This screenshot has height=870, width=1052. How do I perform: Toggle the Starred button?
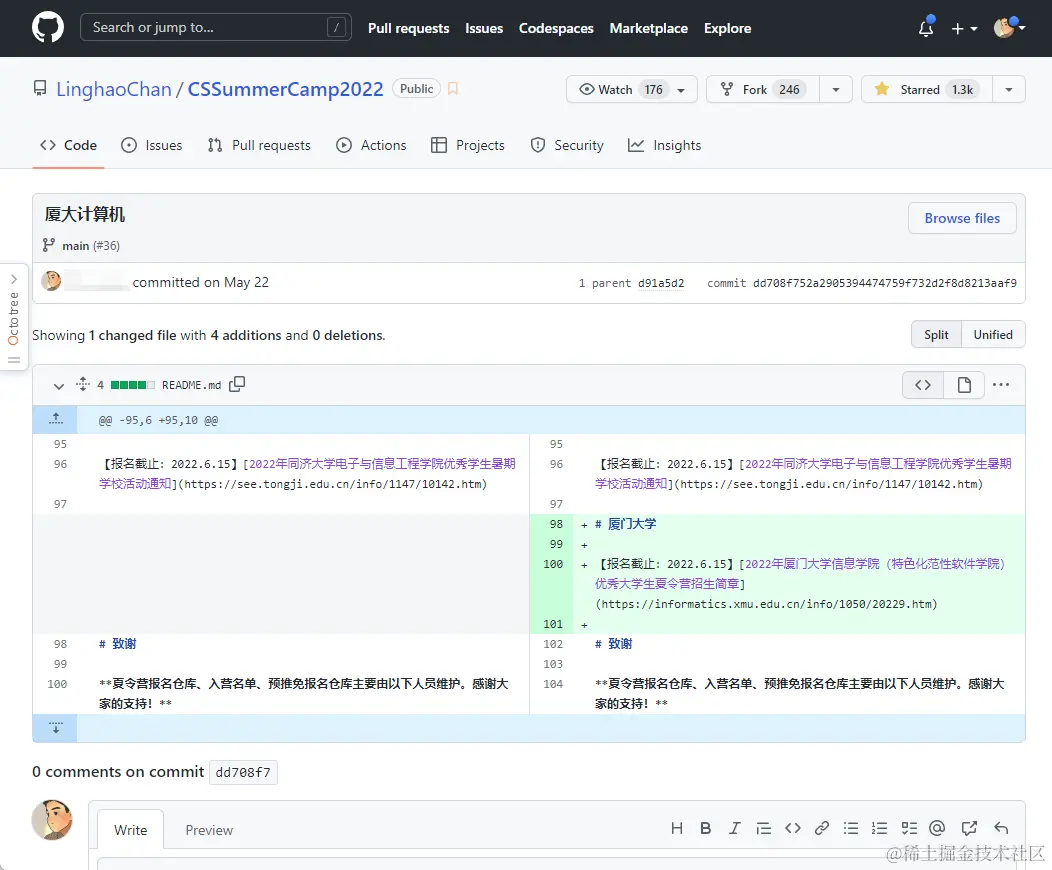(x=927, y=89)
